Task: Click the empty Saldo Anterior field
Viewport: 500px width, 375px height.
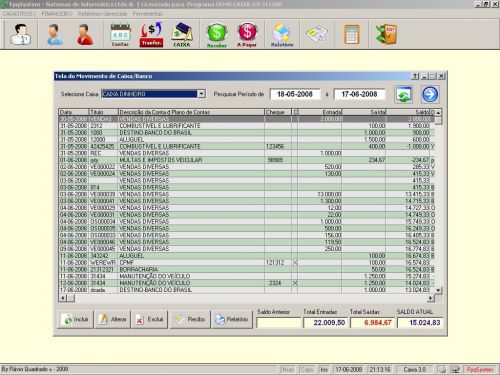Action: pos(279,323)
